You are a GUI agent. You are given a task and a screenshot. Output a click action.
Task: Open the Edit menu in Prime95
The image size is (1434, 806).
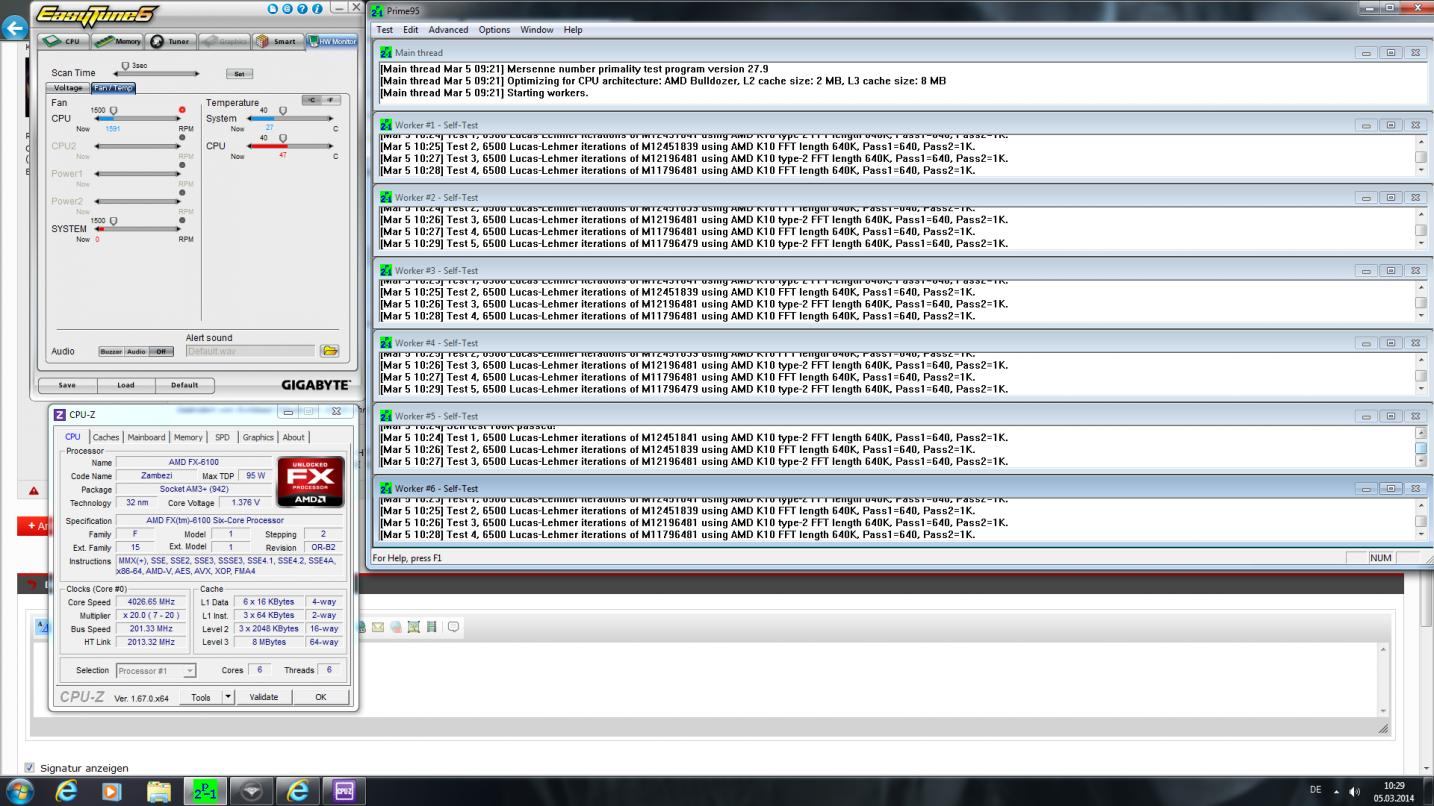(410, 30)
